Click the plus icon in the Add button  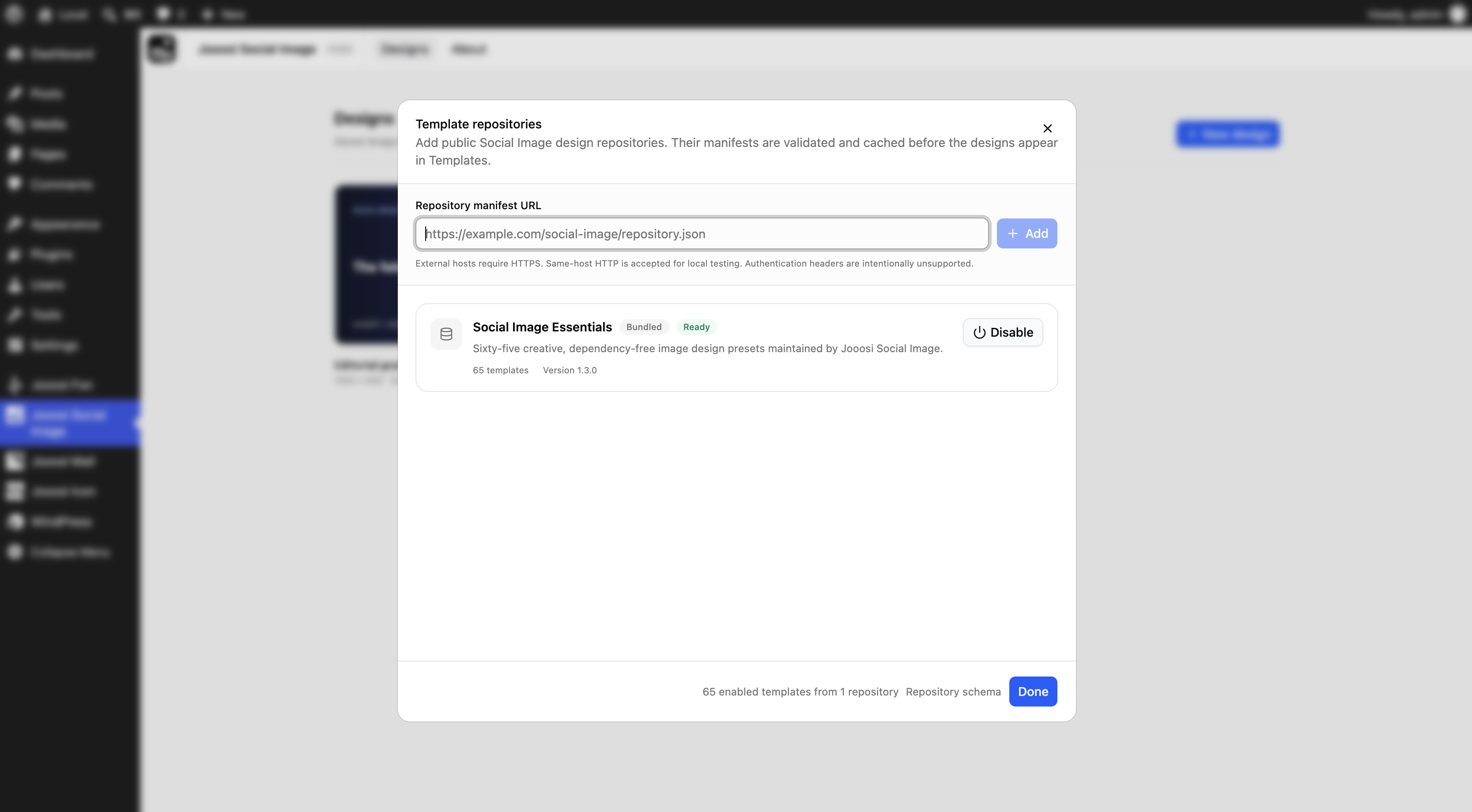[1012, 233]
